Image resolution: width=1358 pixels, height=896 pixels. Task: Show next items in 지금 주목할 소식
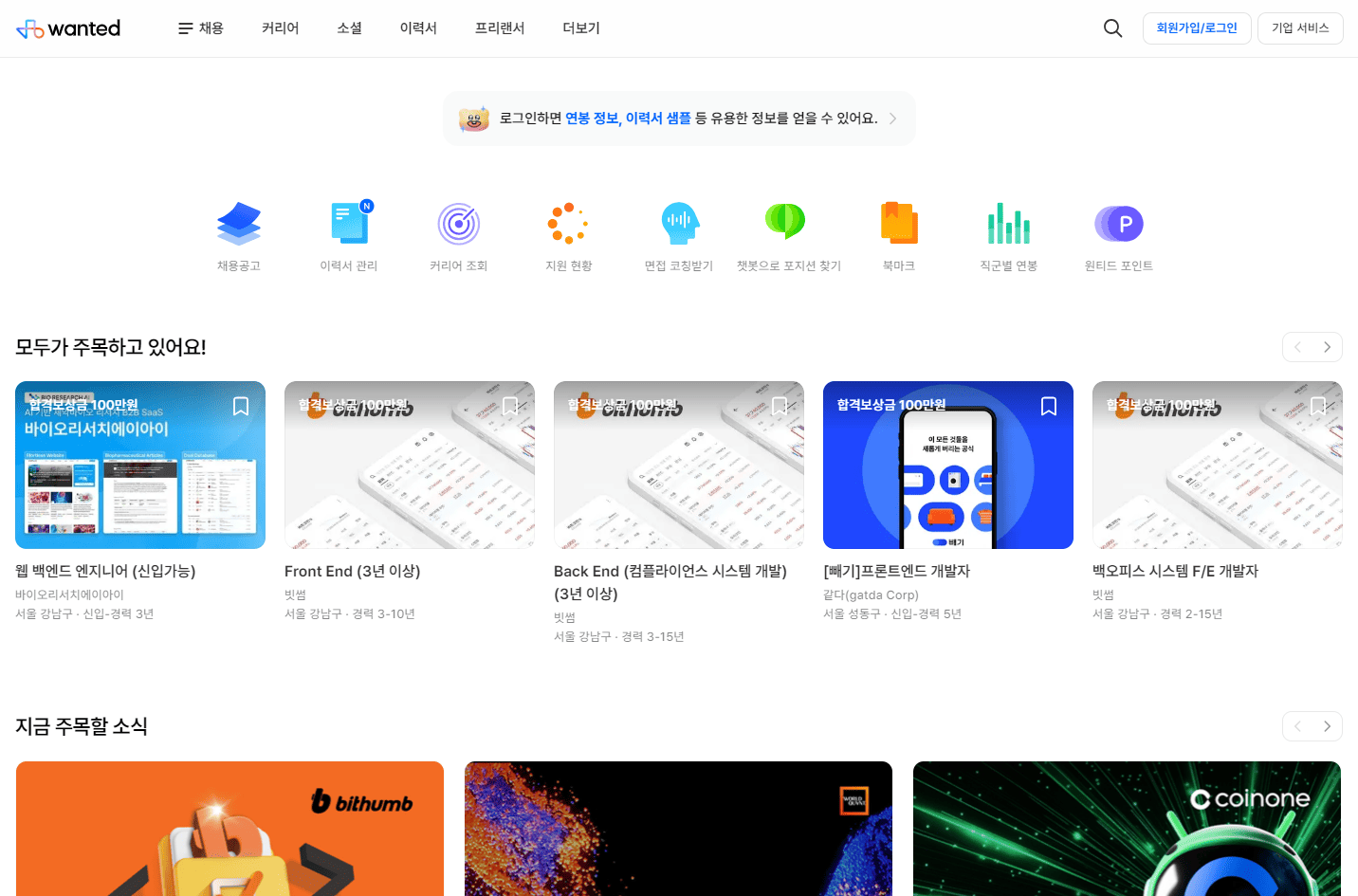pyautogui.click(x=1327, y=726)
